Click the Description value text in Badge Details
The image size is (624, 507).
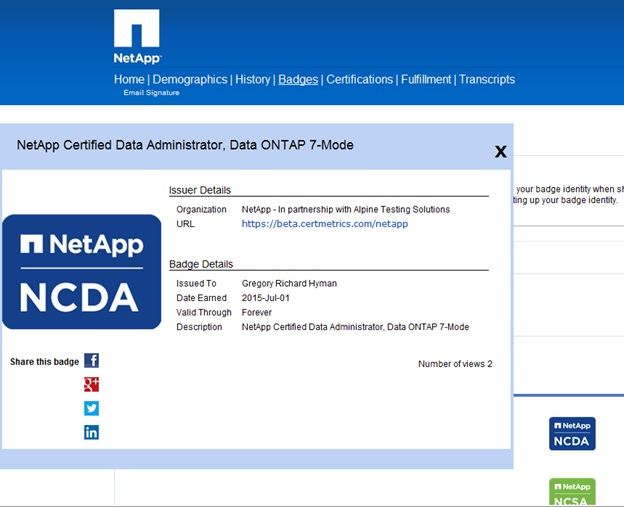coord(355,327)
